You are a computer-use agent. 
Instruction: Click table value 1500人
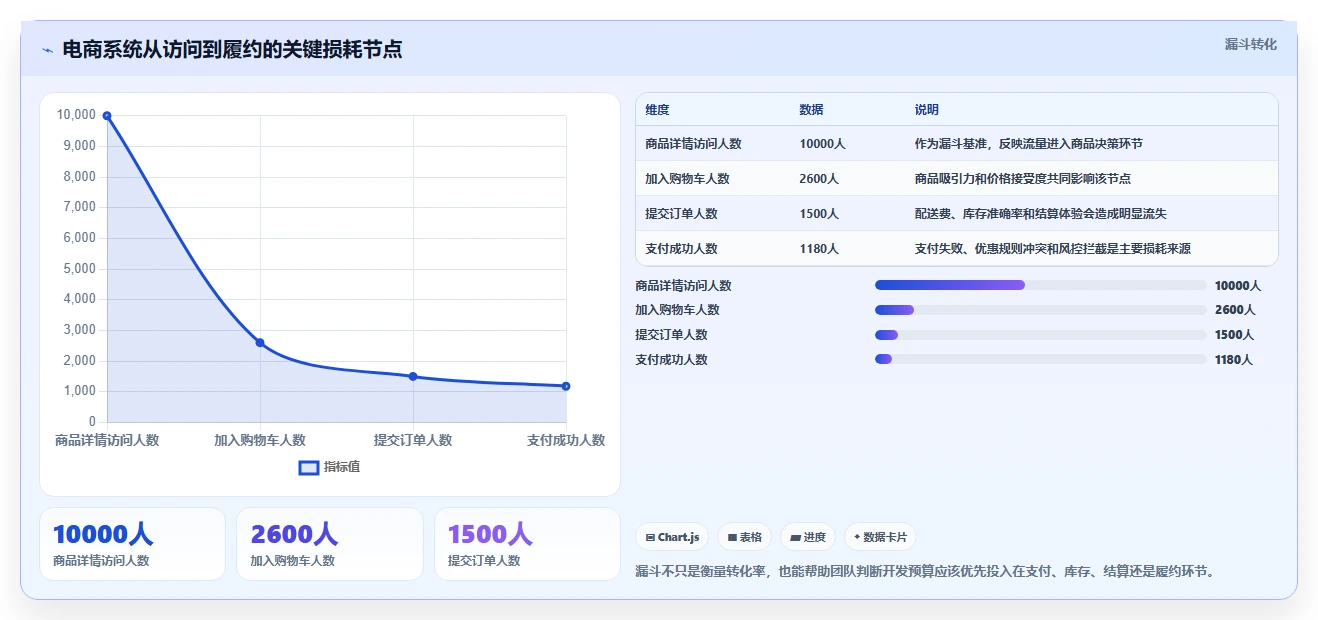click(819, 214)
